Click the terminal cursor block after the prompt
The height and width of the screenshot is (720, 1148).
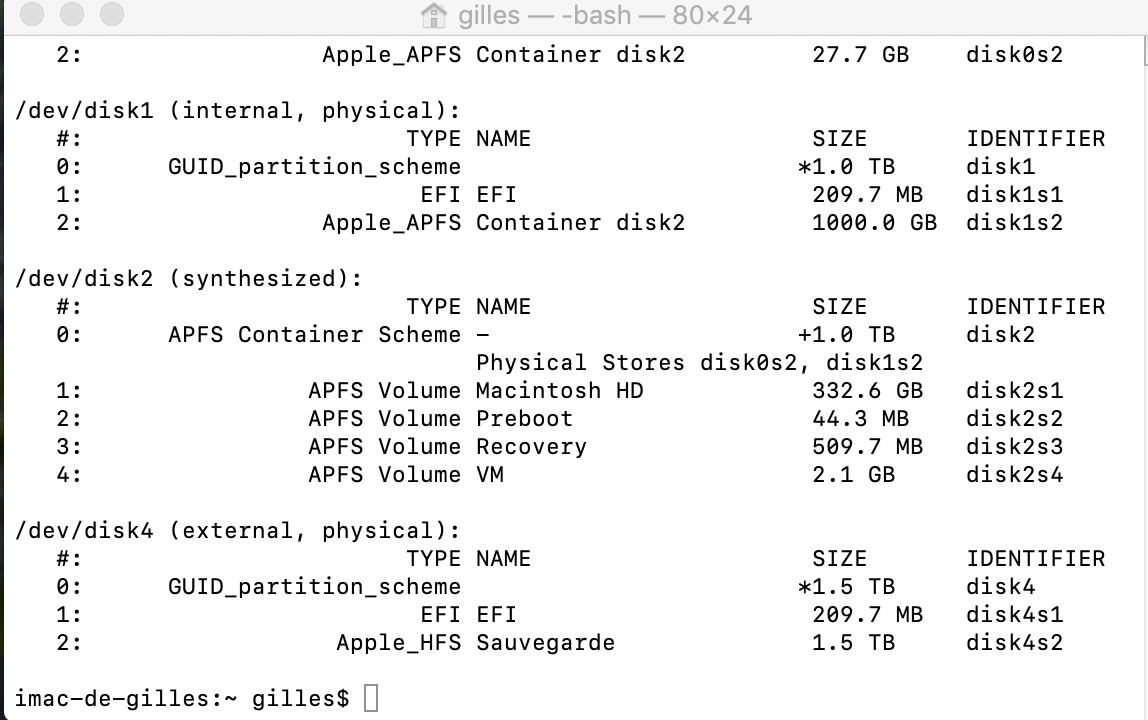[371, 698]
